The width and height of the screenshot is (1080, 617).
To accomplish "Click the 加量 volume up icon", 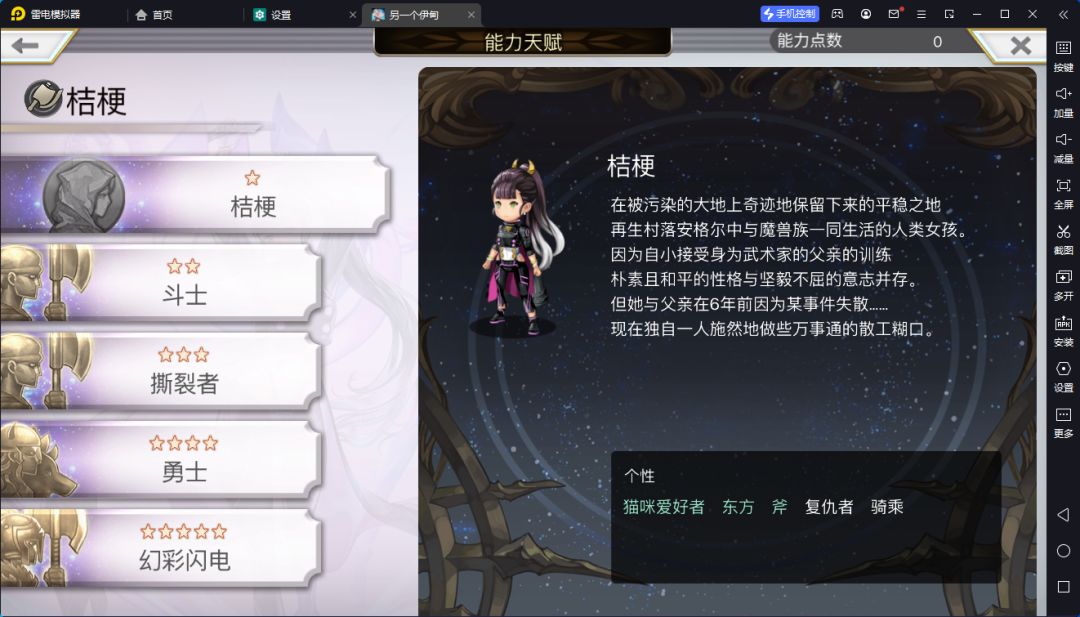I will pos(1063,102).
